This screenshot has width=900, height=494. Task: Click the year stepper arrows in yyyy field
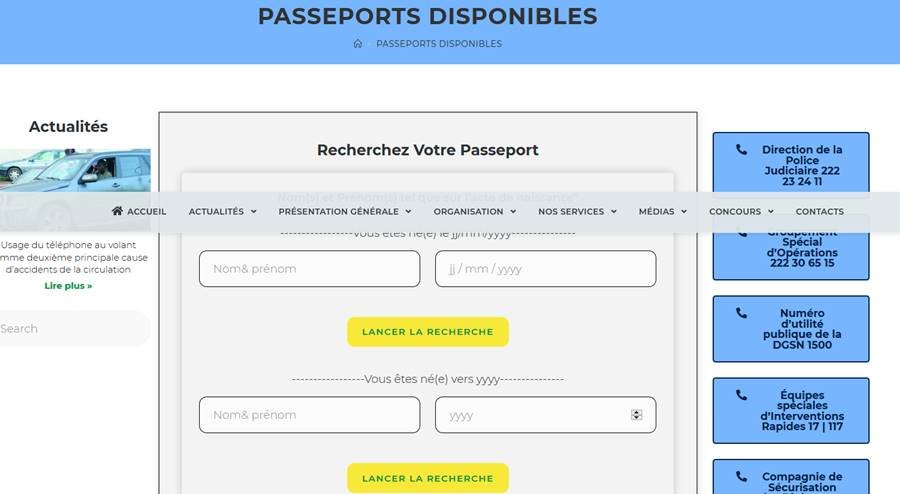coord(637,415)
